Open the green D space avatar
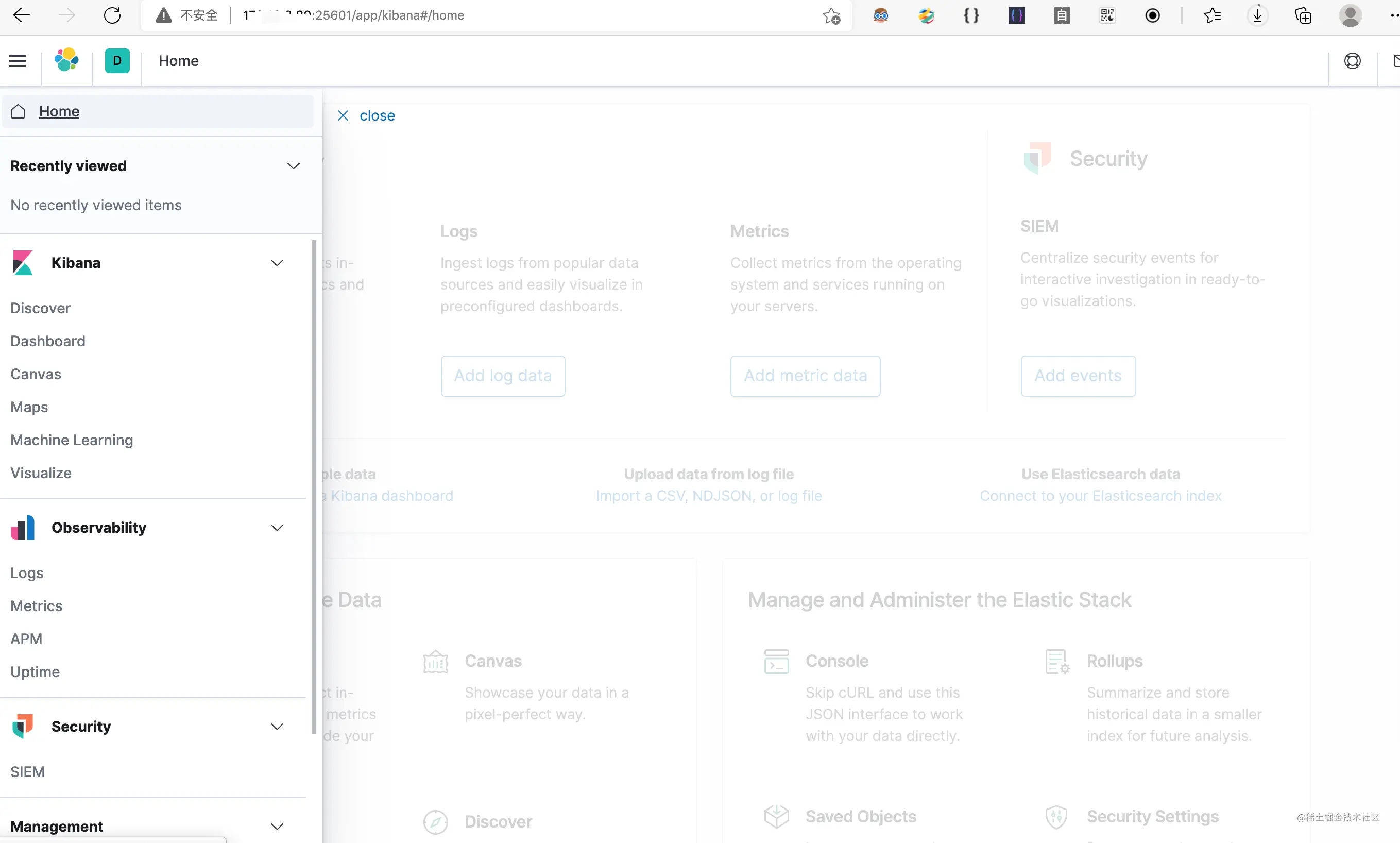 pyautogui.click(x=117, y=61)
